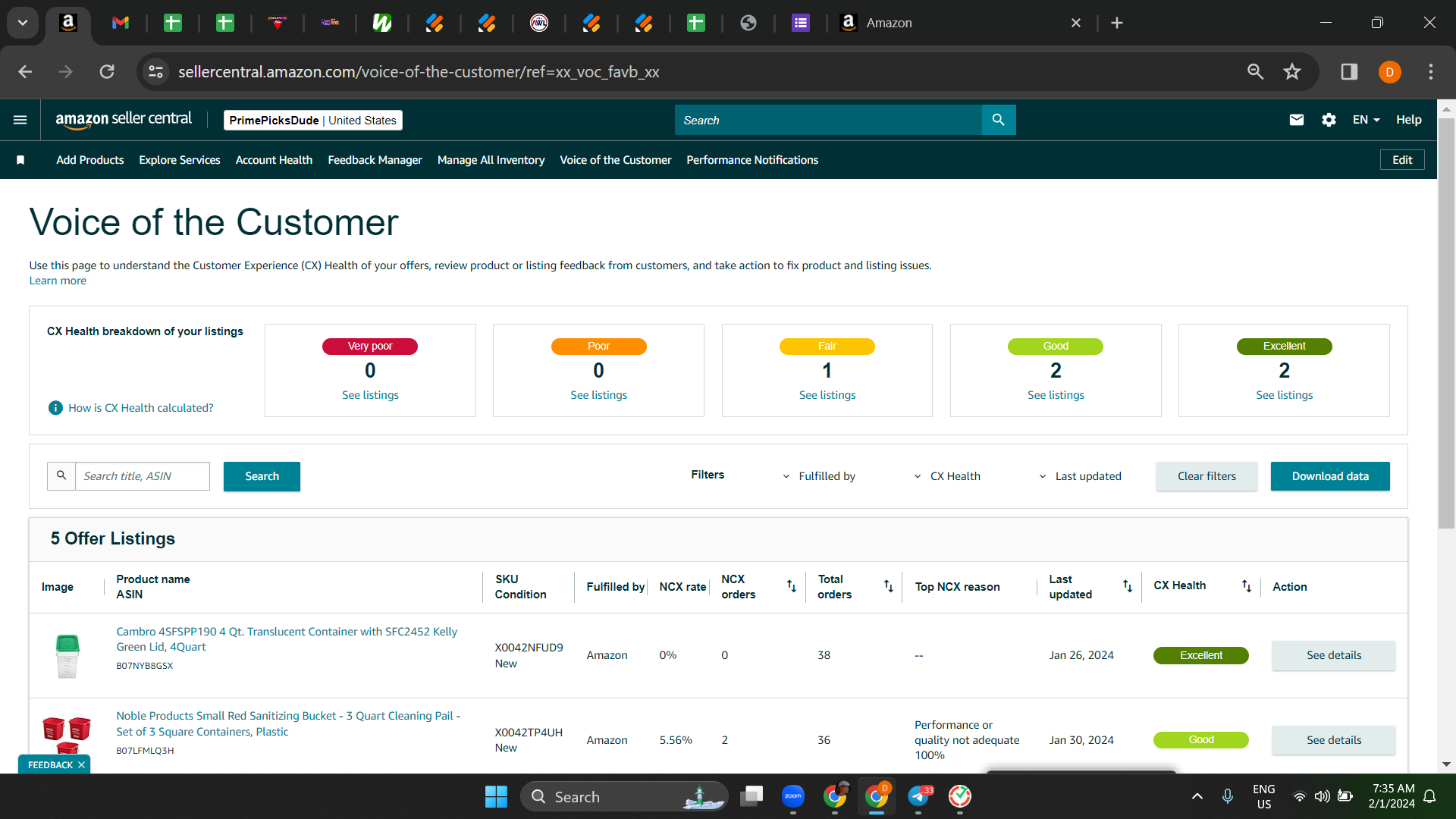
Task: Open a new browser tab
Action: (x=1117, y=23)
